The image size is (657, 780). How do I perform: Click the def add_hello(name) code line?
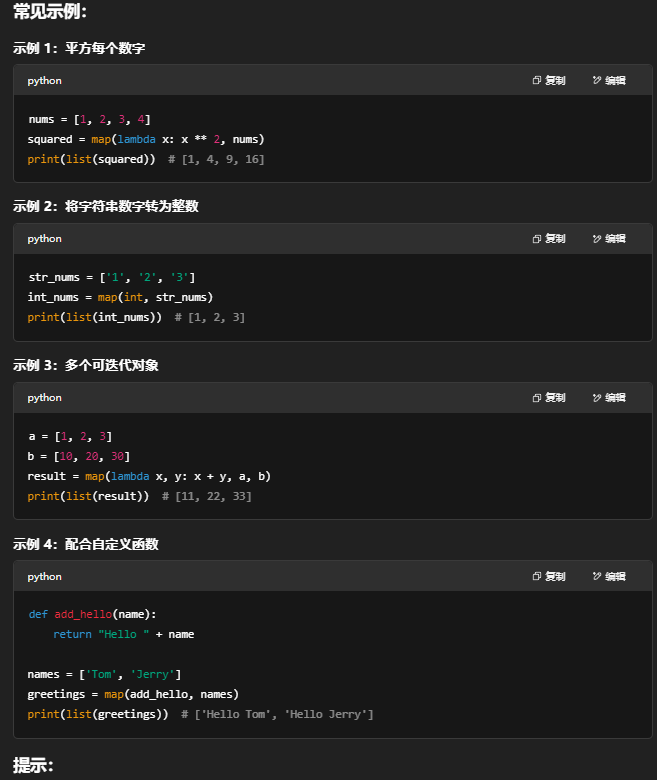coord(92,614)
